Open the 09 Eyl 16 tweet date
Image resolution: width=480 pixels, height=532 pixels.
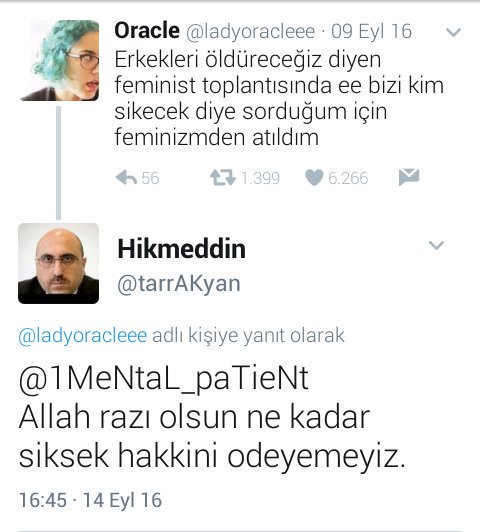tap(371, 31)
